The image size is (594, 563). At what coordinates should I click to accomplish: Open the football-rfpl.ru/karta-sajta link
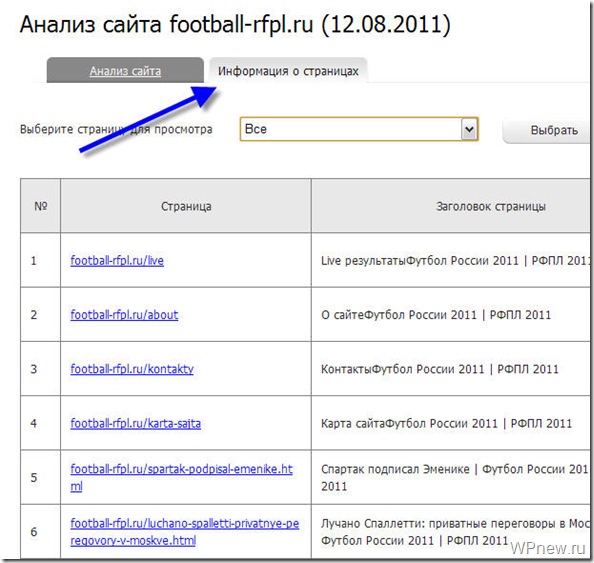click(x=136, y=423)
